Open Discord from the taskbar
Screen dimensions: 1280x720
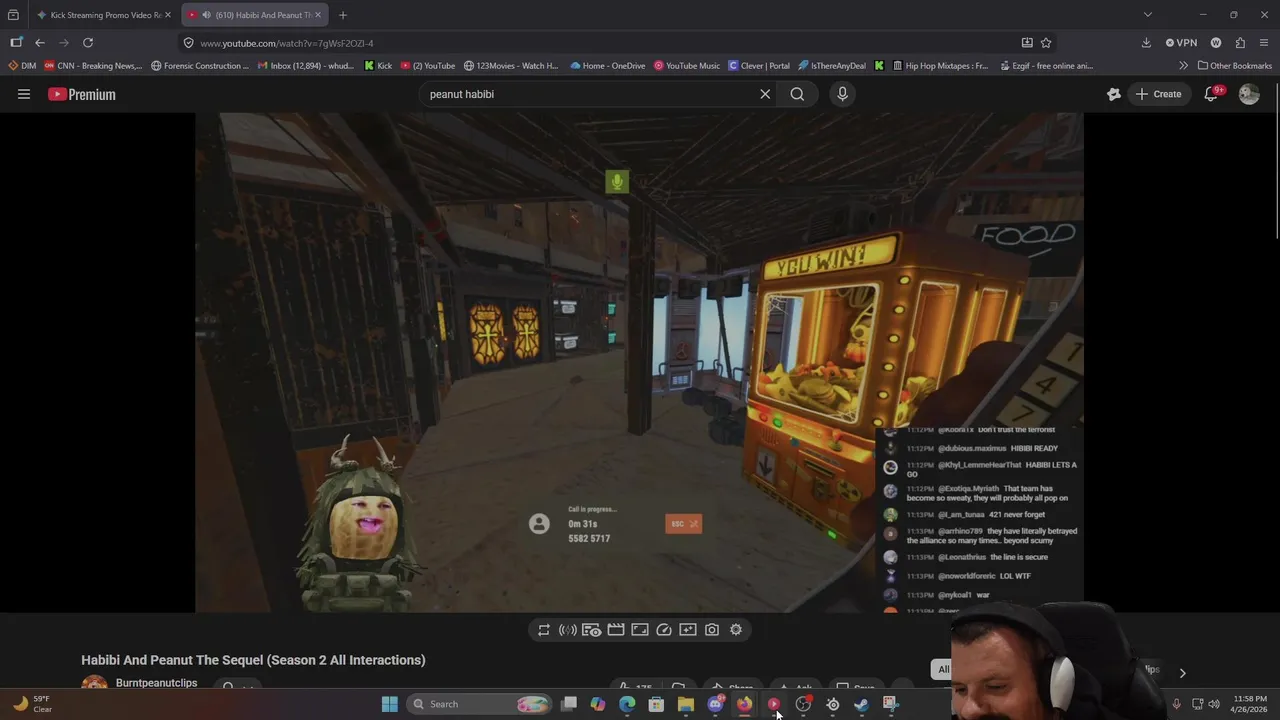715,704
